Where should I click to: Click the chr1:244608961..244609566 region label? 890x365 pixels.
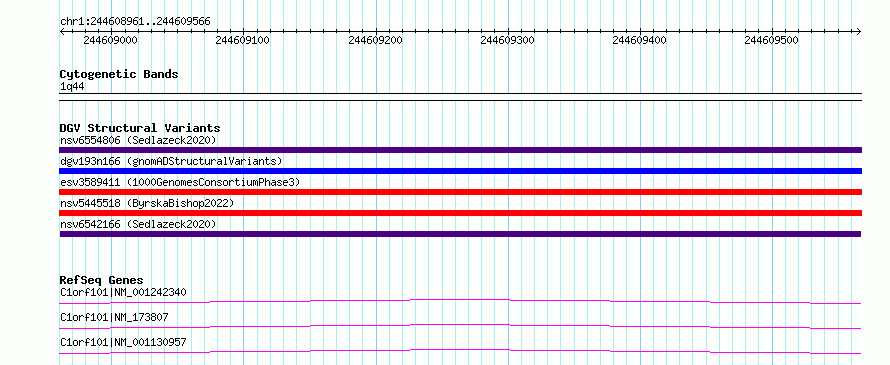point(135,22)
